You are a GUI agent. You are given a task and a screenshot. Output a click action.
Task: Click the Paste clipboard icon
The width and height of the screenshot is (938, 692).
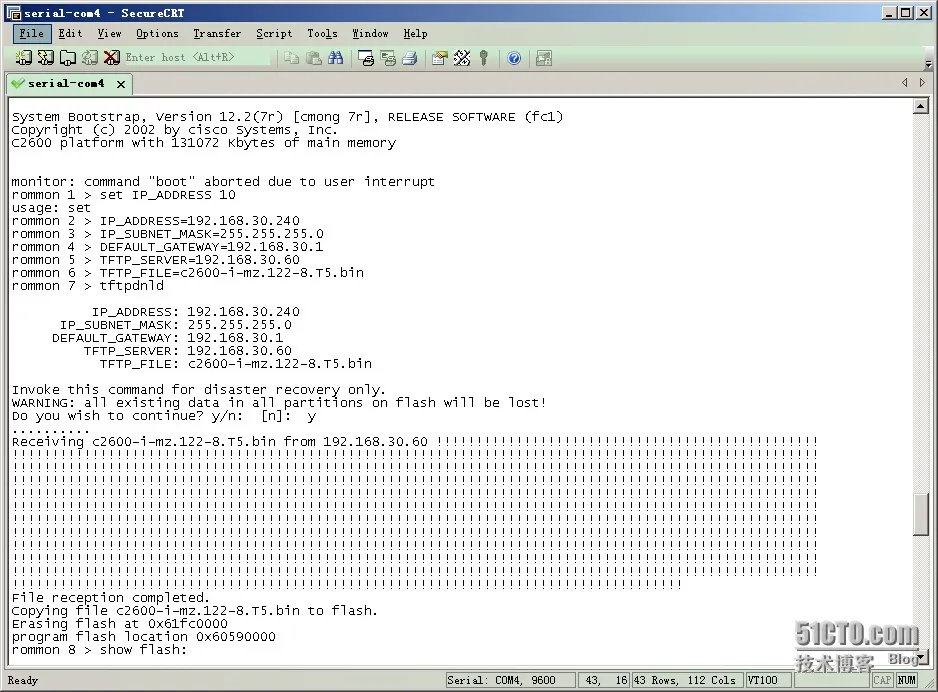tap(313, 58)
